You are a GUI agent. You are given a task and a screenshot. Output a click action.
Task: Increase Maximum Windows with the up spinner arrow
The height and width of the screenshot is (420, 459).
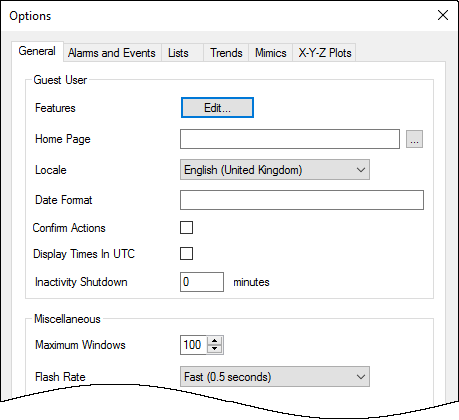pos(215,341)
